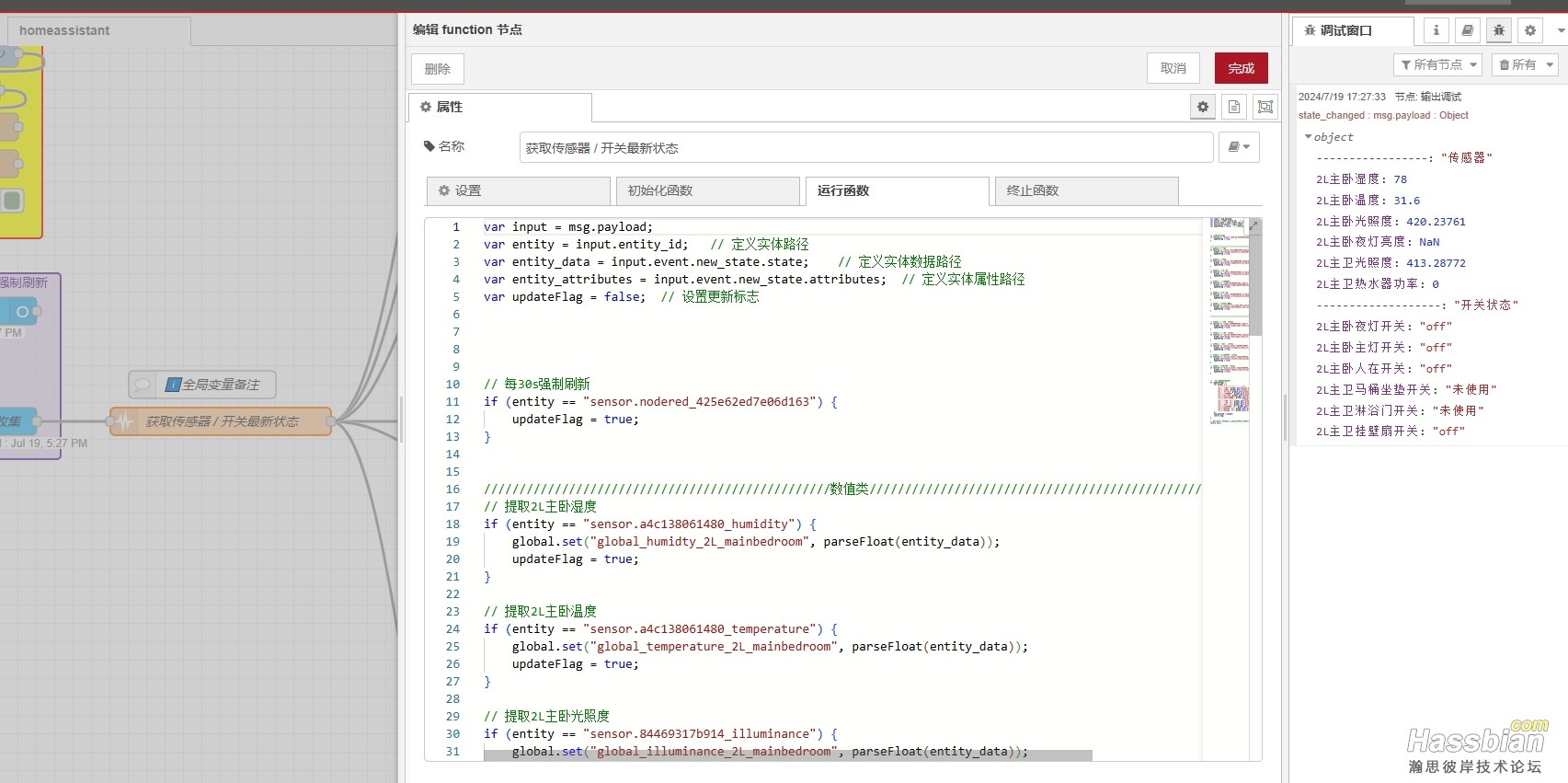Click the inject node in 强制刷新 group
Image resolution: width=1568 pixels, height=783 pixels.
tap(18, 311)
